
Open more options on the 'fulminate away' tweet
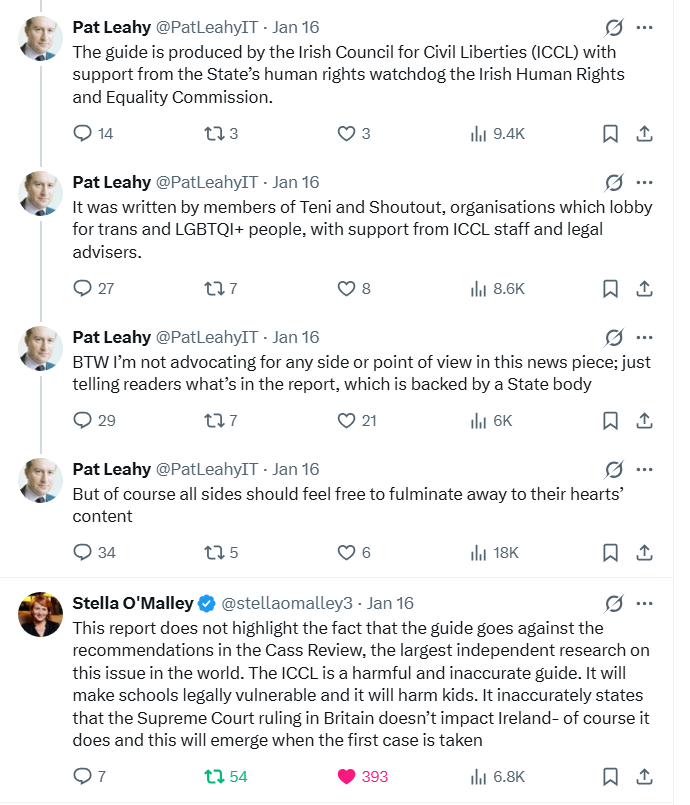pos(645,469)
